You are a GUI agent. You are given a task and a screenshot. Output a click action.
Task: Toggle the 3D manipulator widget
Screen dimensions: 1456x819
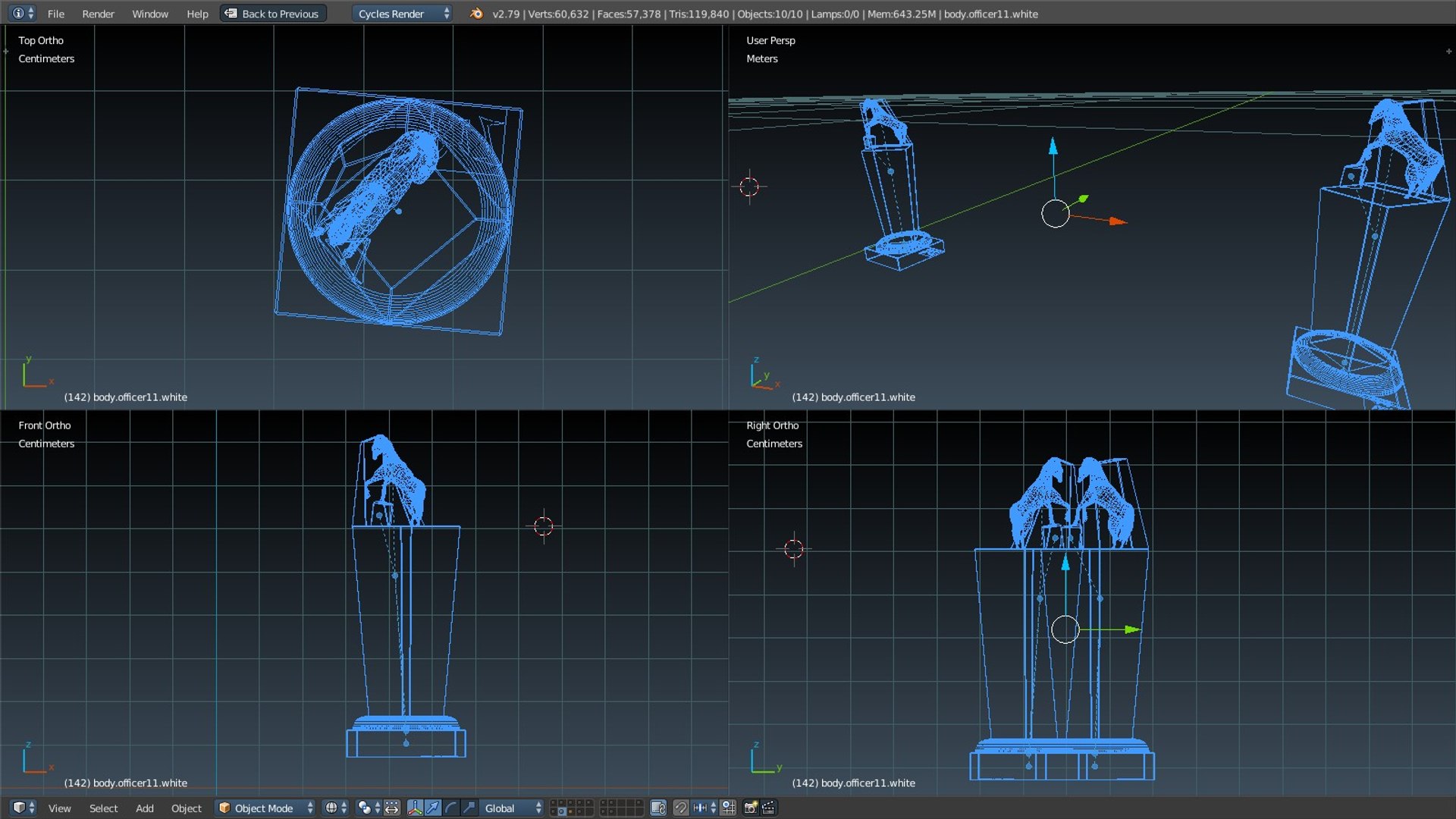click(415, 808)
